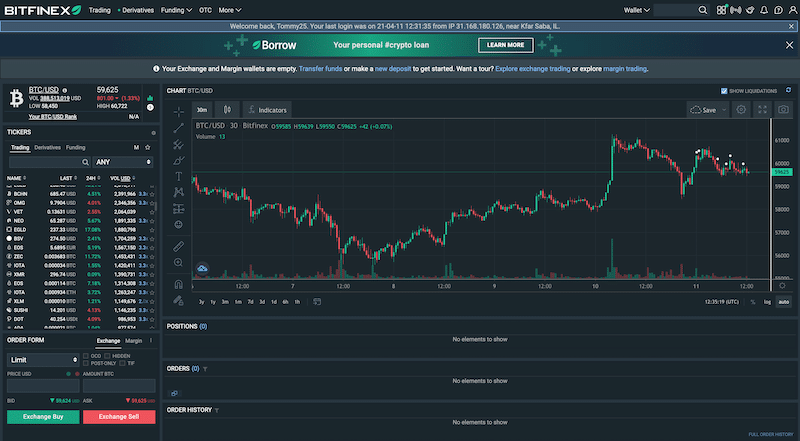Select the XABCD pattern tool
Screen dimensions: 800x441
178,192
